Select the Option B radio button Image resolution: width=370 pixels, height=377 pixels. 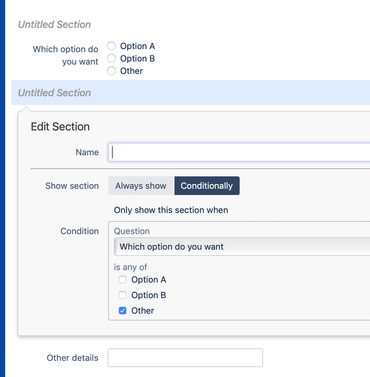click(x=111, y=58)
